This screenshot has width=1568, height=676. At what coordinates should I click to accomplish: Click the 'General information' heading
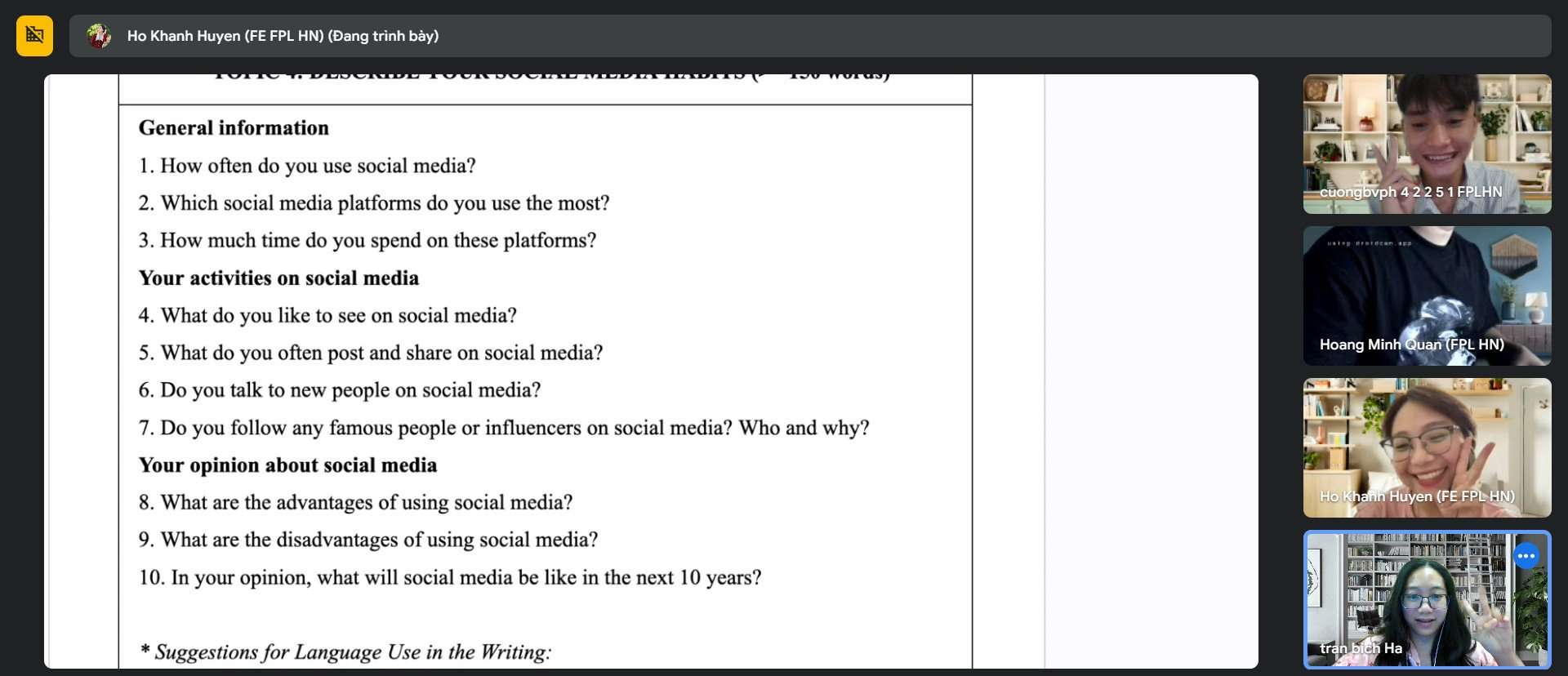234,128
